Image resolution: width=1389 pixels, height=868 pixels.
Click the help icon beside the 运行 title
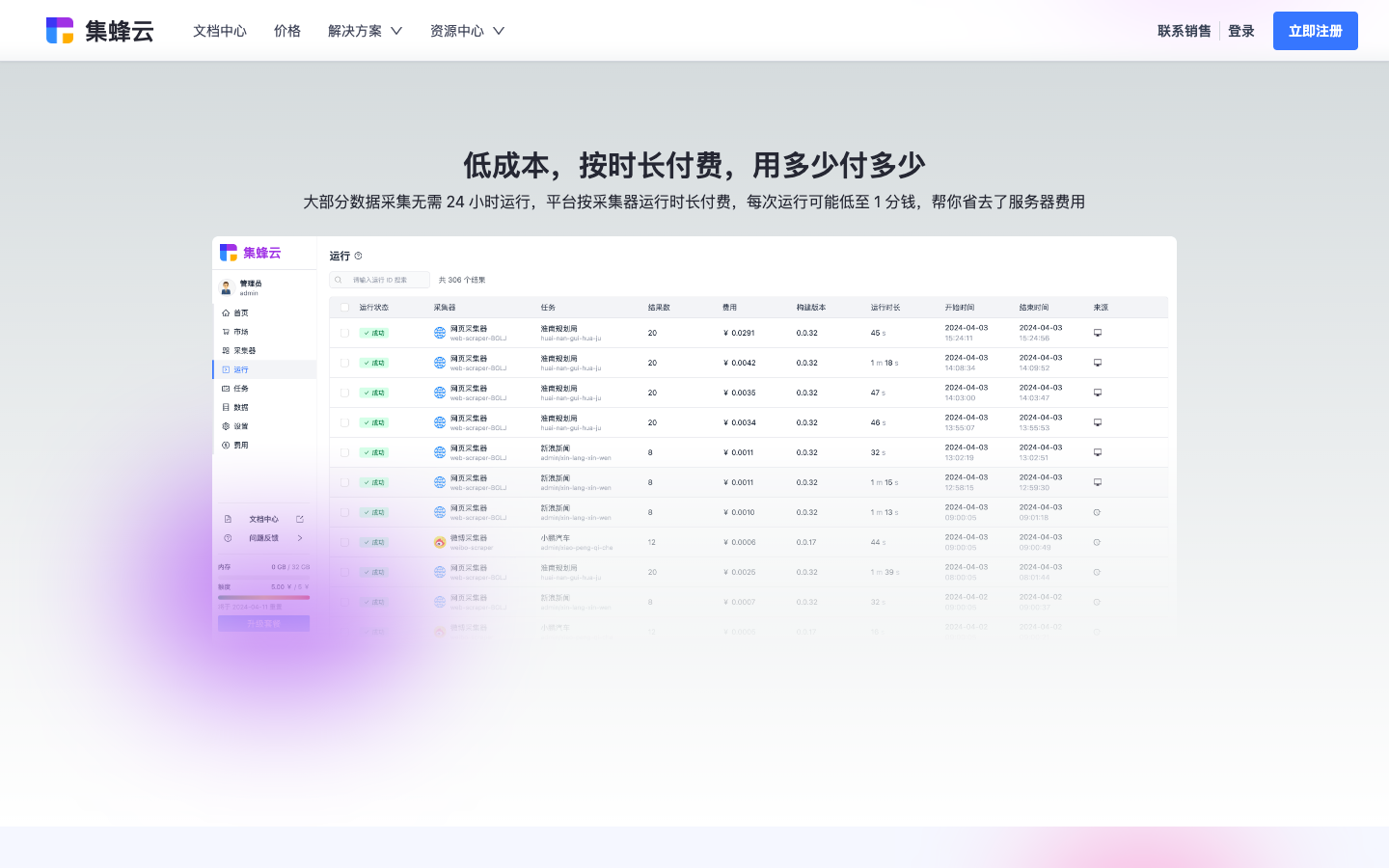(x=358, y=256)
